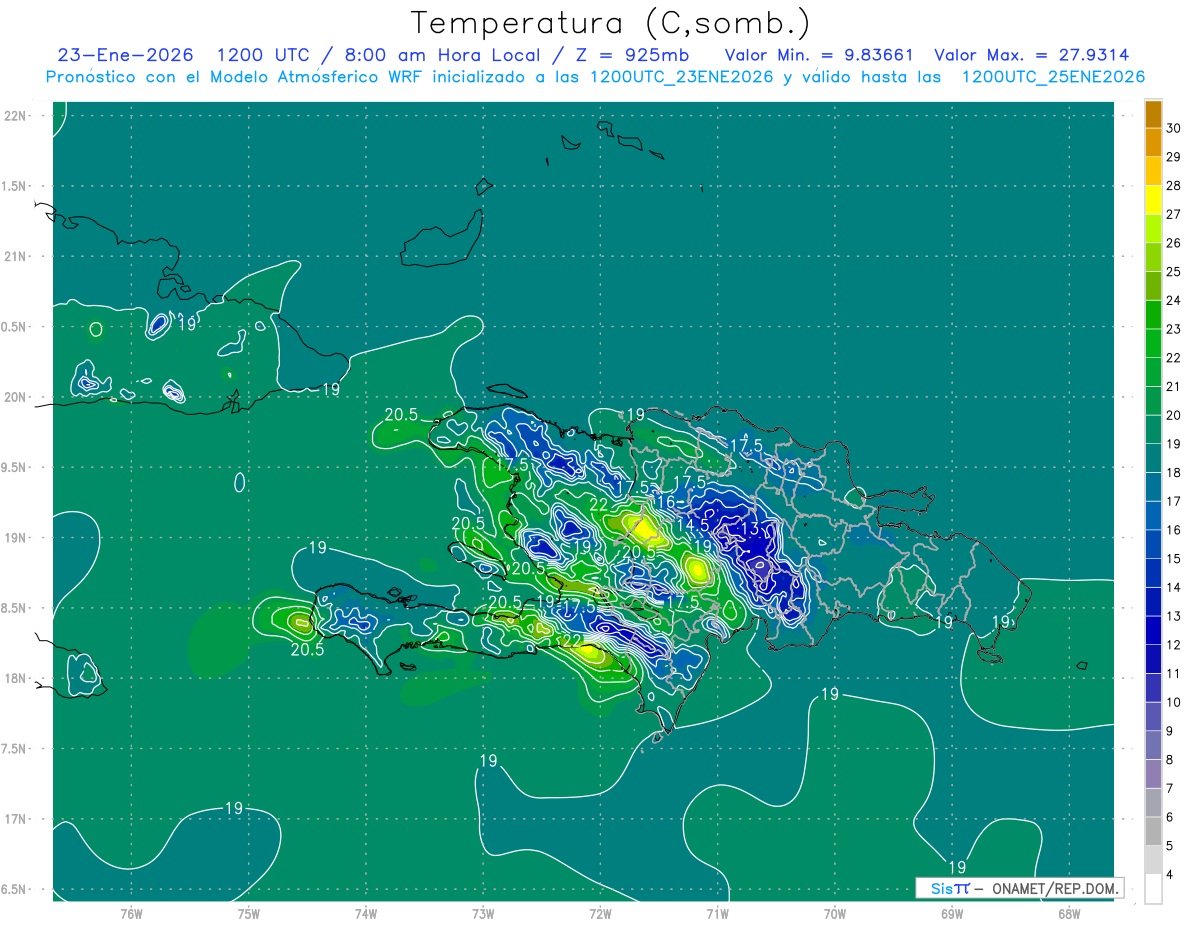Click the '1200UTC_25ENE2026' valid-until time

coord(1053,77)
